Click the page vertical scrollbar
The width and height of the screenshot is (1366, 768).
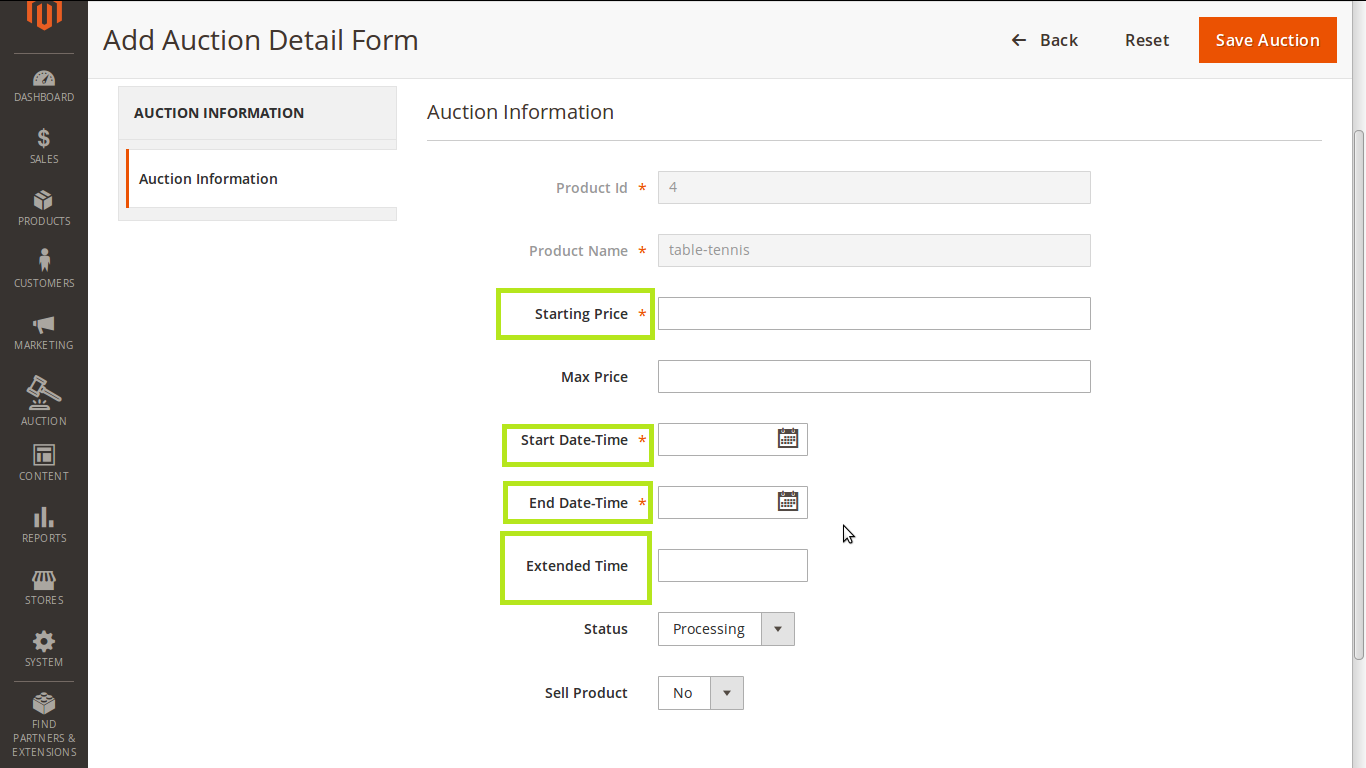pos(1358,395)
